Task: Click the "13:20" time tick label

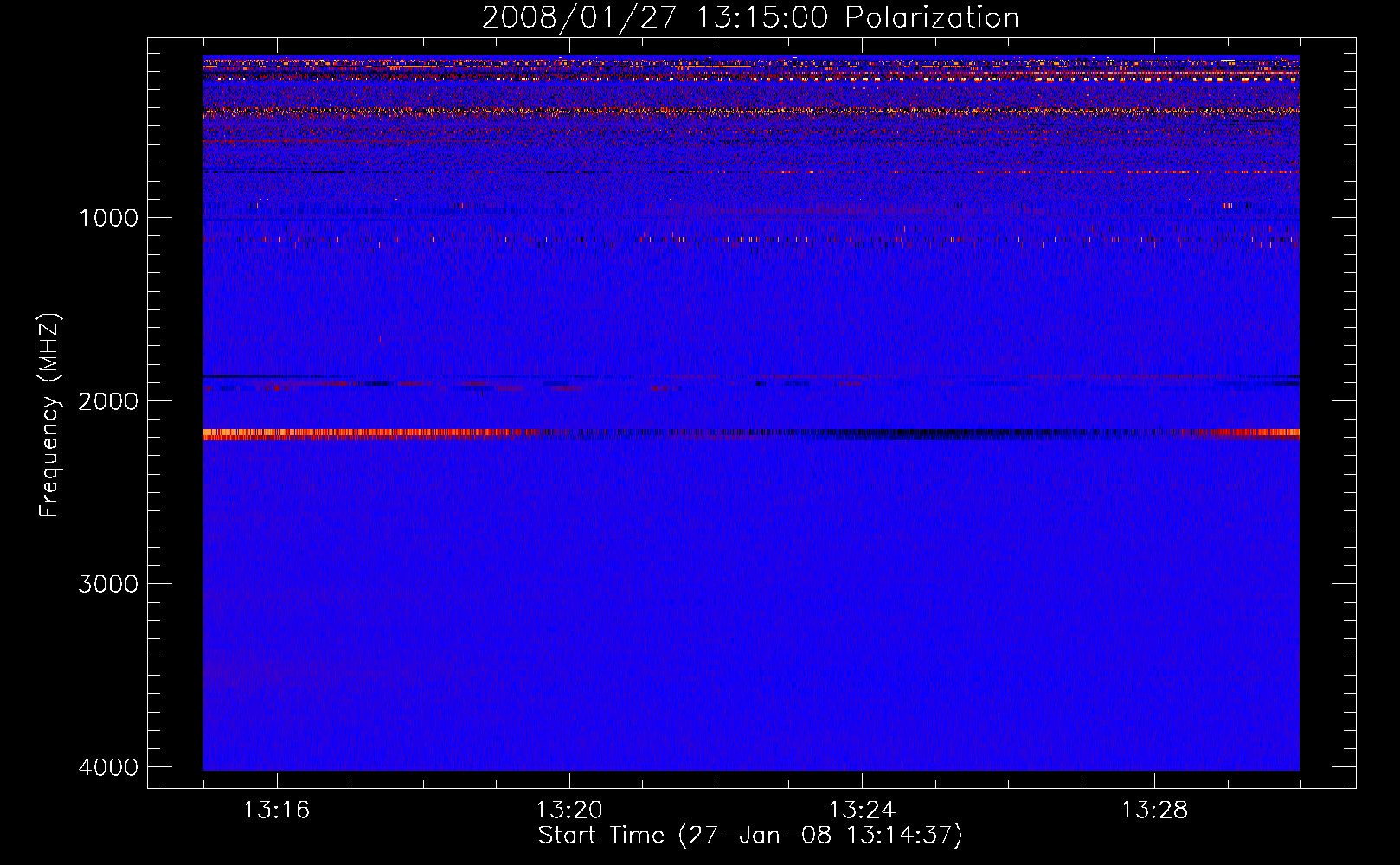Action: point(569,811)
